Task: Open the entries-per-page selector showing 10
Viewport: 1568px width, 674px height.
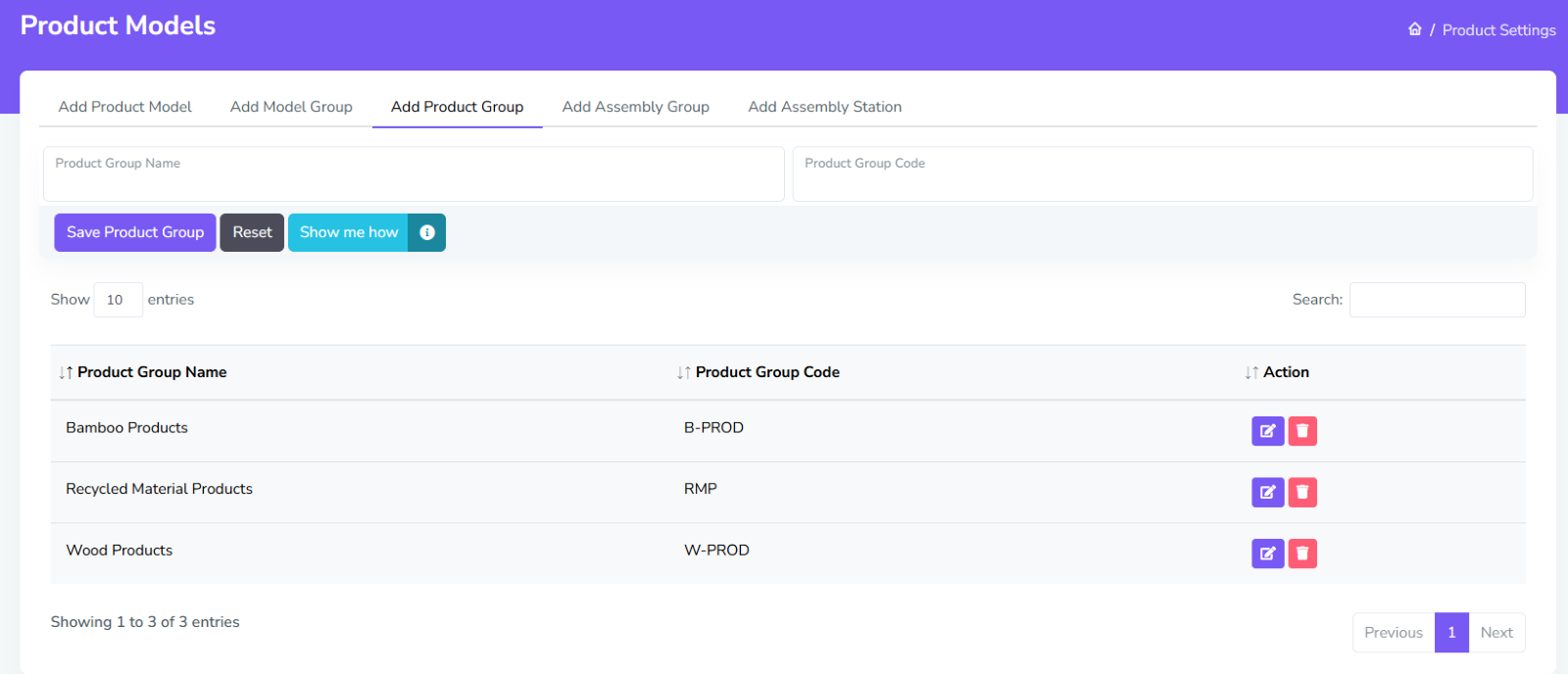Action: (x=118, y=300)
